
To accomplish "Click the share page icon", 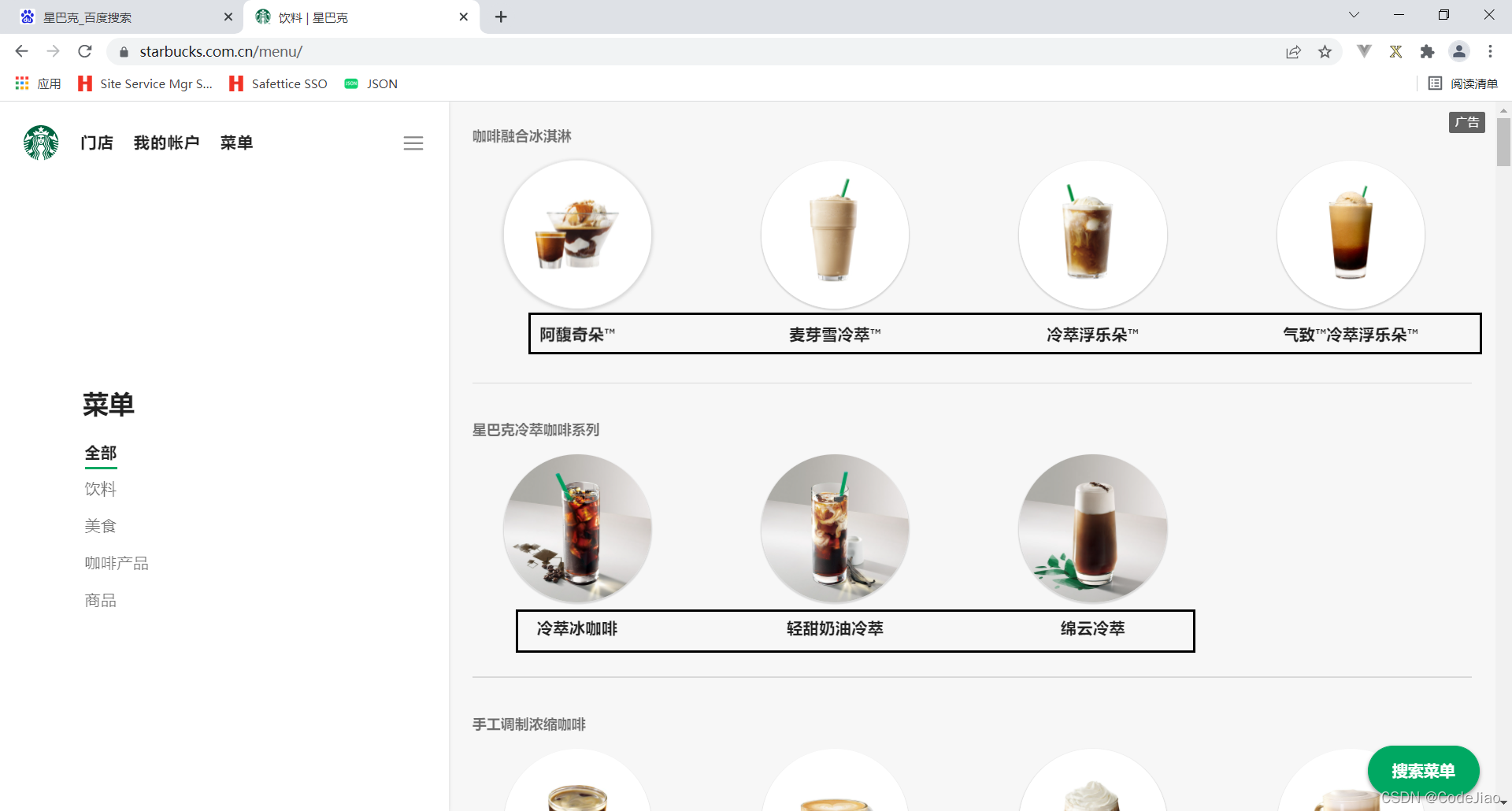I will pos(1293,52).
